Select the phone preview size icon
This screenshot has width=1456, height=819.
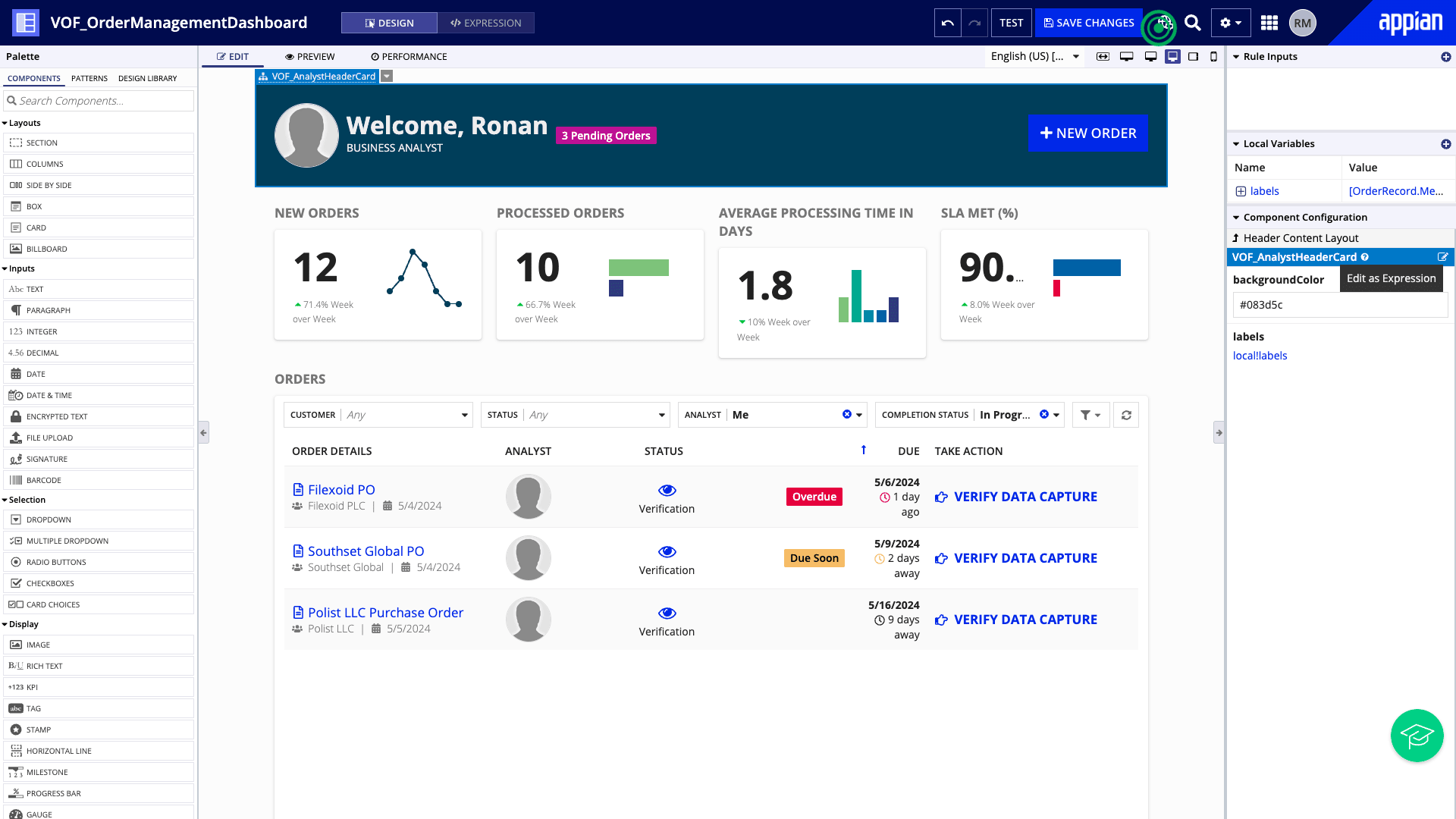coord(1213,57)
